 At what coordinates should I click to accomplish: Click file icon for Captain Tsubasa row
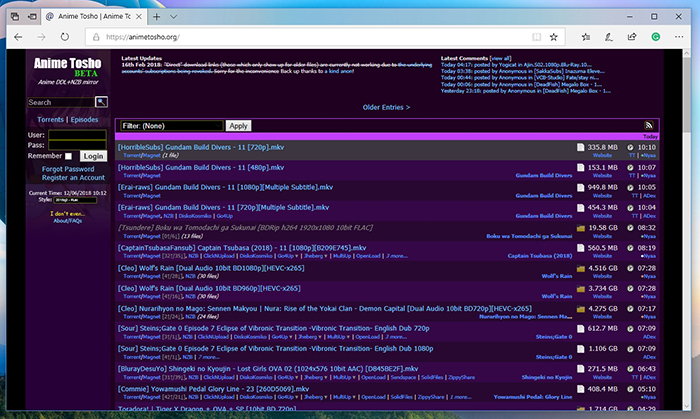[x=580, y=248]
